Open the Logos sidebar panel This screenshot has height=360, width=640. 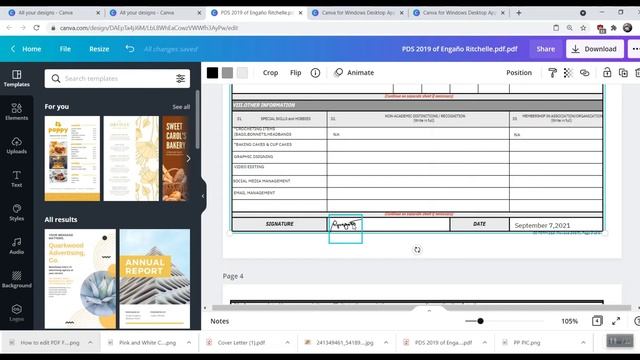click(x=16, y=313)
